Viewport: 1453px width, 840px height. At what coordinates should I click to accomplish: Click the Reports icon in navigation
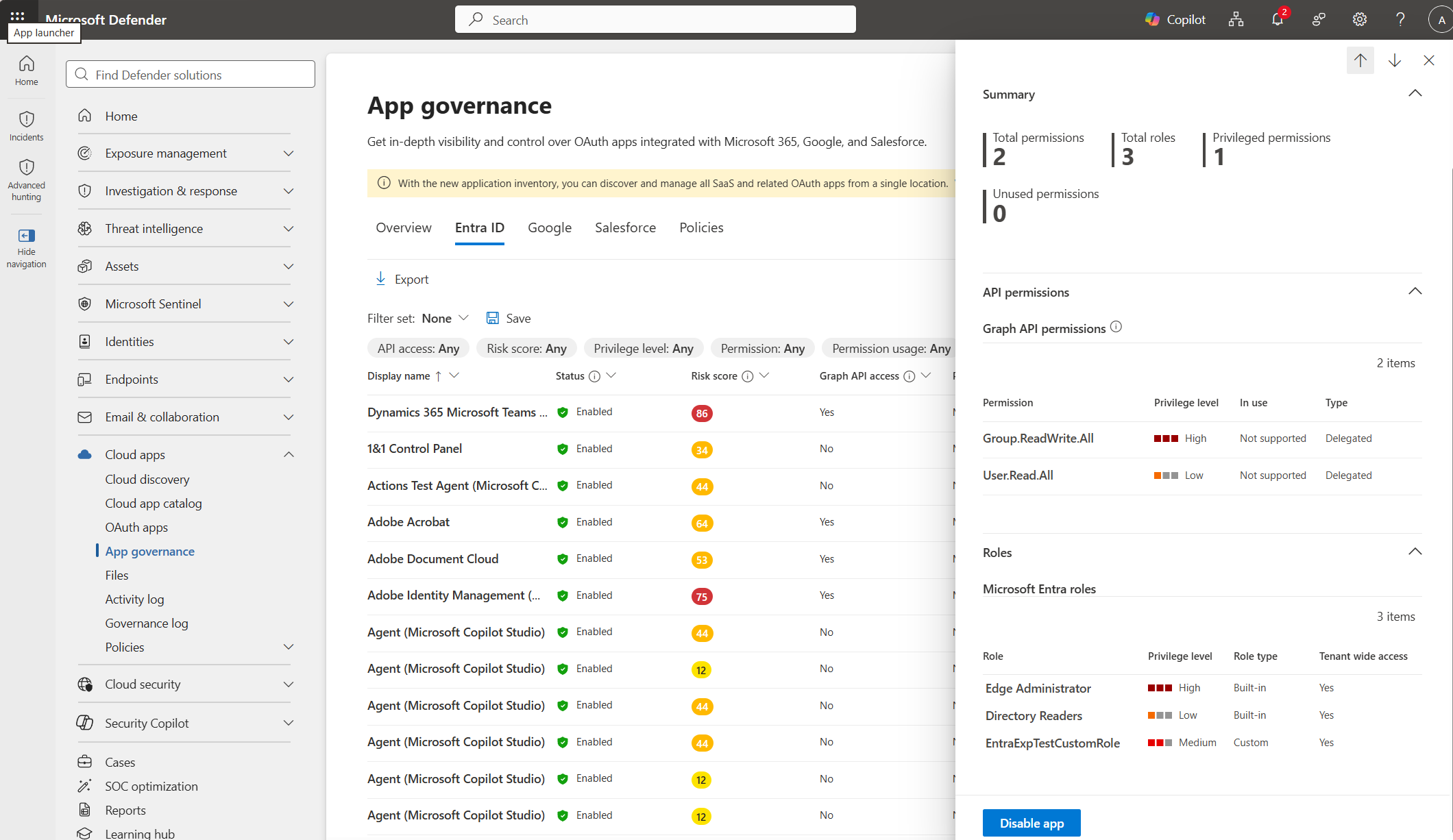coord(85,810)
